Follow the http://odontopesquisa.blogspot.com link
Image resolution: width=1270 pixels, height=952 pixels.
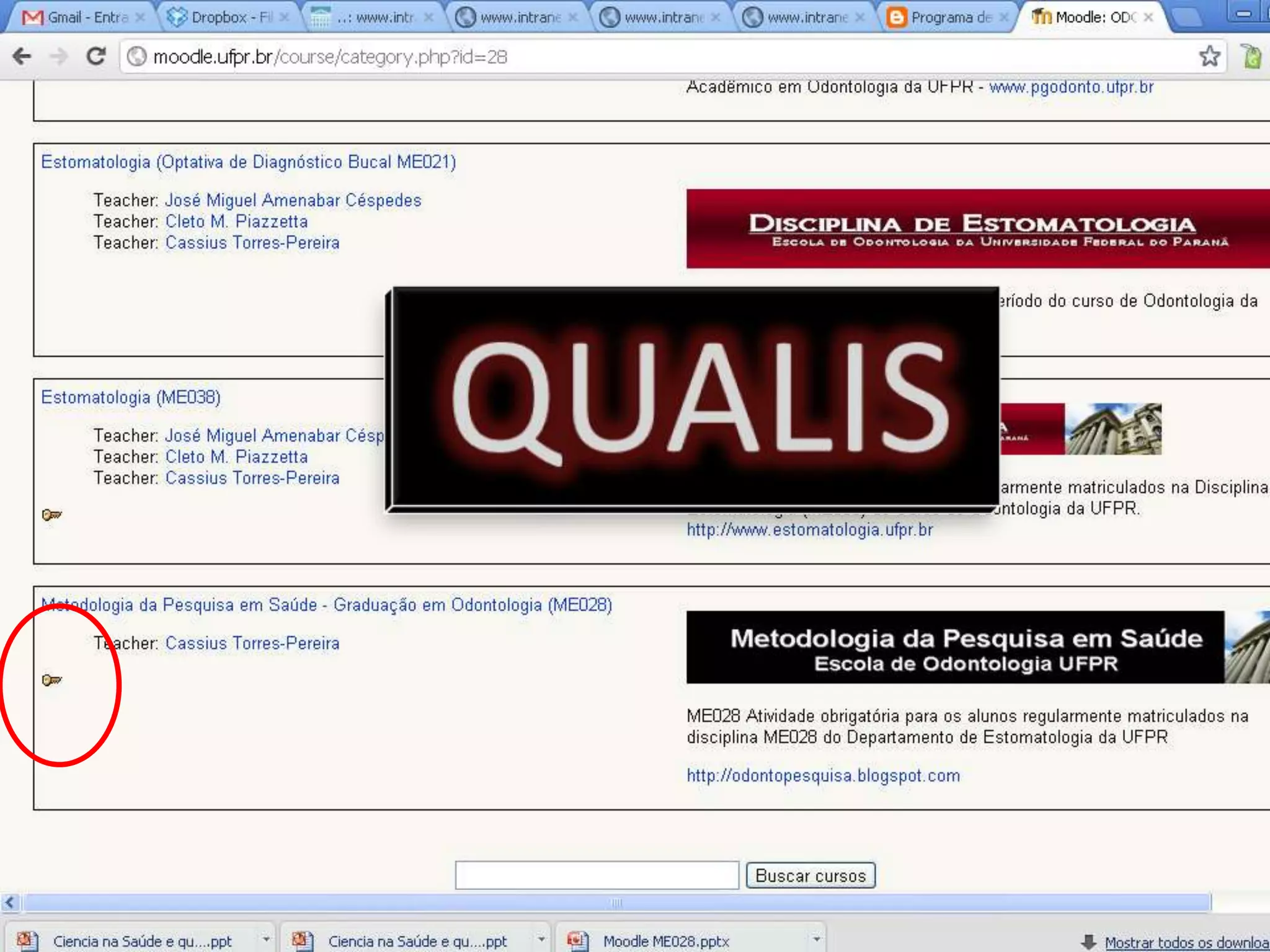pyautogui.click(x=823, y=775)
